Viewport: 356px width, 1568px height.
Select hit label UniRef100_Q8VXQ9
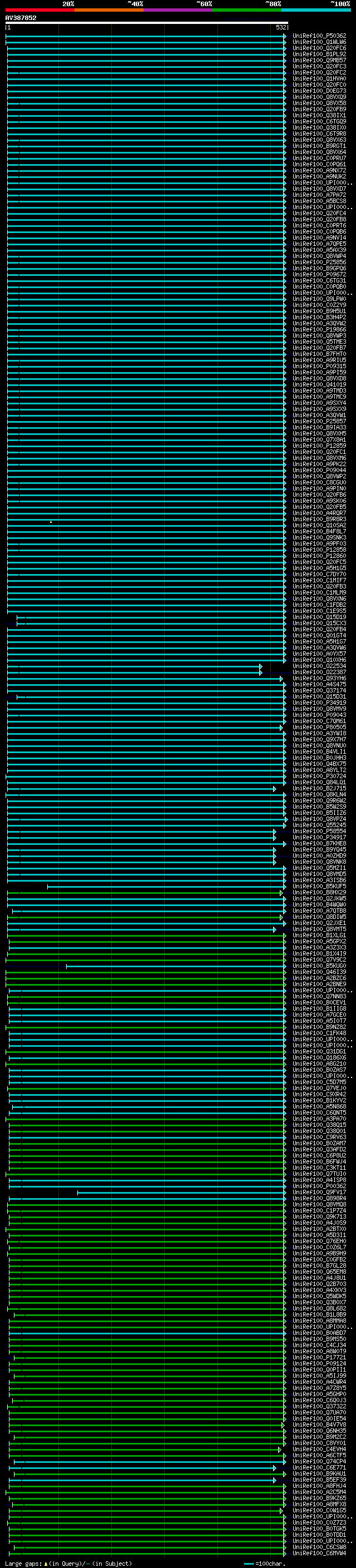pyautogui.click(x=319, y=97)
